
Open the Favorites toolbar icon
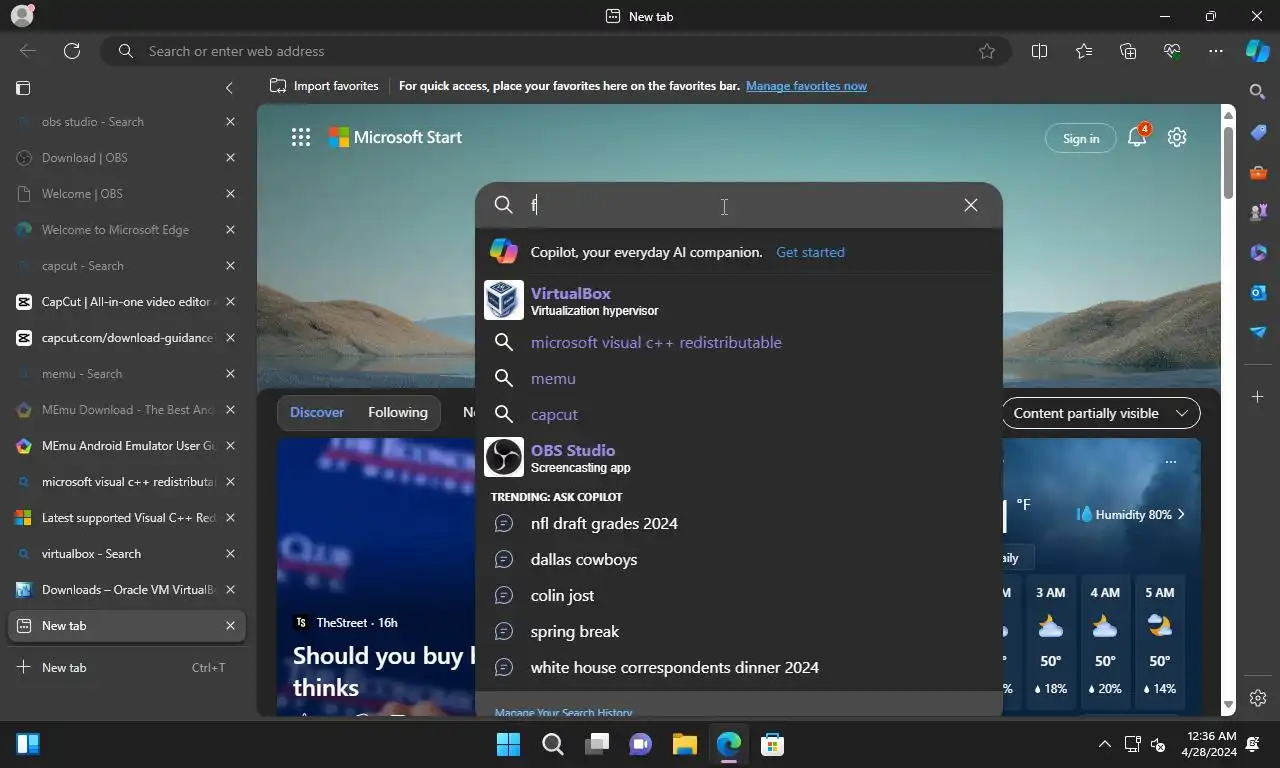(x=1084, y=51)
